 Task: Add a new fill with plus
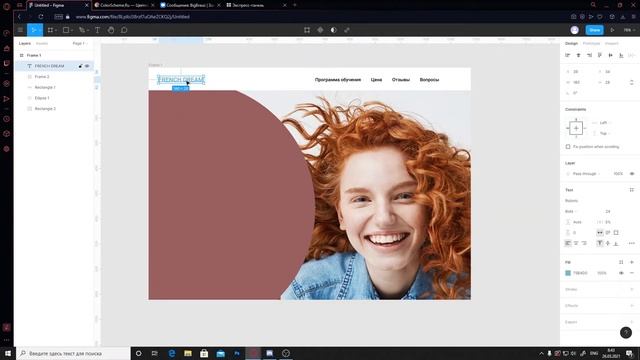click(632, 262)
